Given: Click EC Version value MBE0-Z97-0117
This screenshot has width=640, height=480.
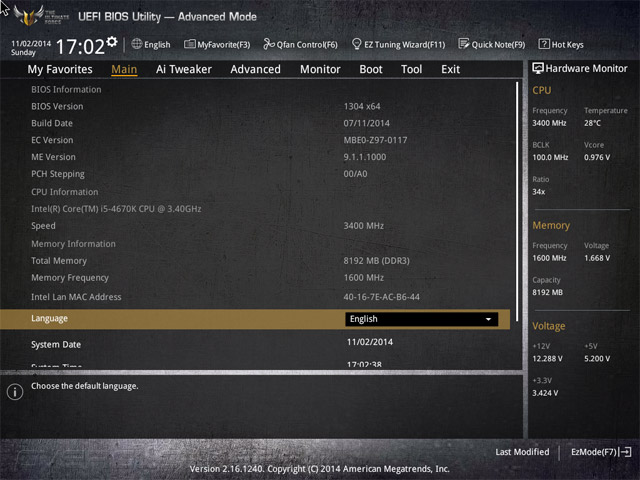Looking at the screenshot, I should (x=376, y=140).
